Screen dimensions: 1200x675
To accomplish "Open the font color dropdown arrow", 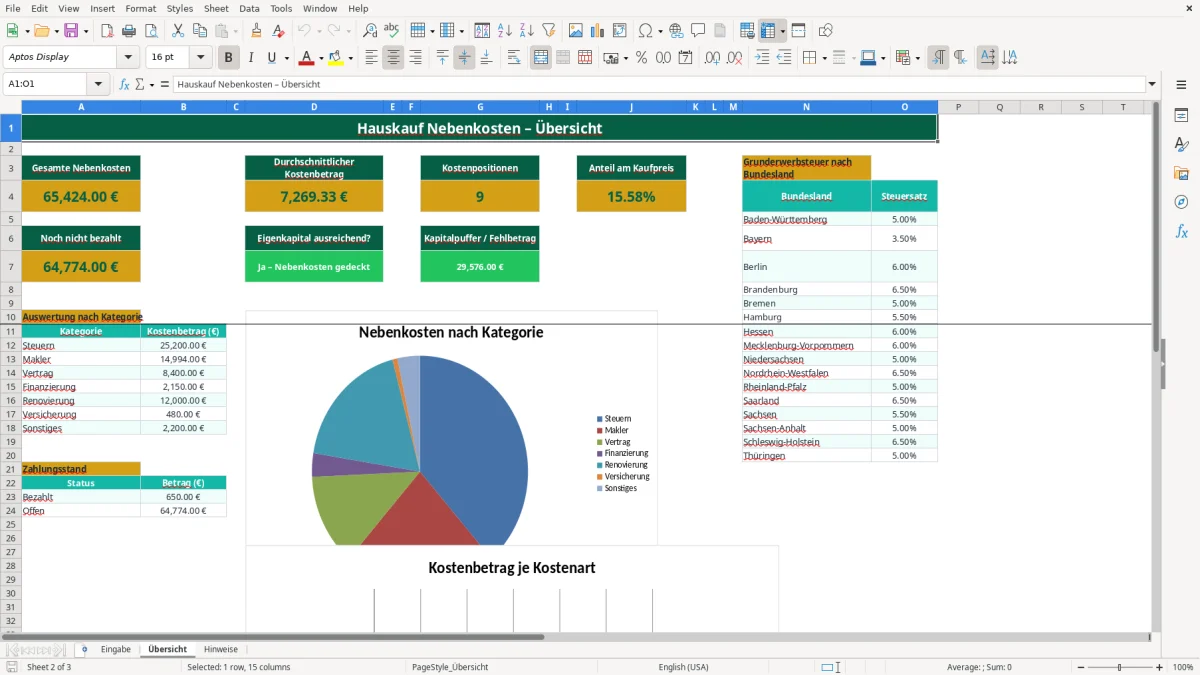I will pos(321,58).
